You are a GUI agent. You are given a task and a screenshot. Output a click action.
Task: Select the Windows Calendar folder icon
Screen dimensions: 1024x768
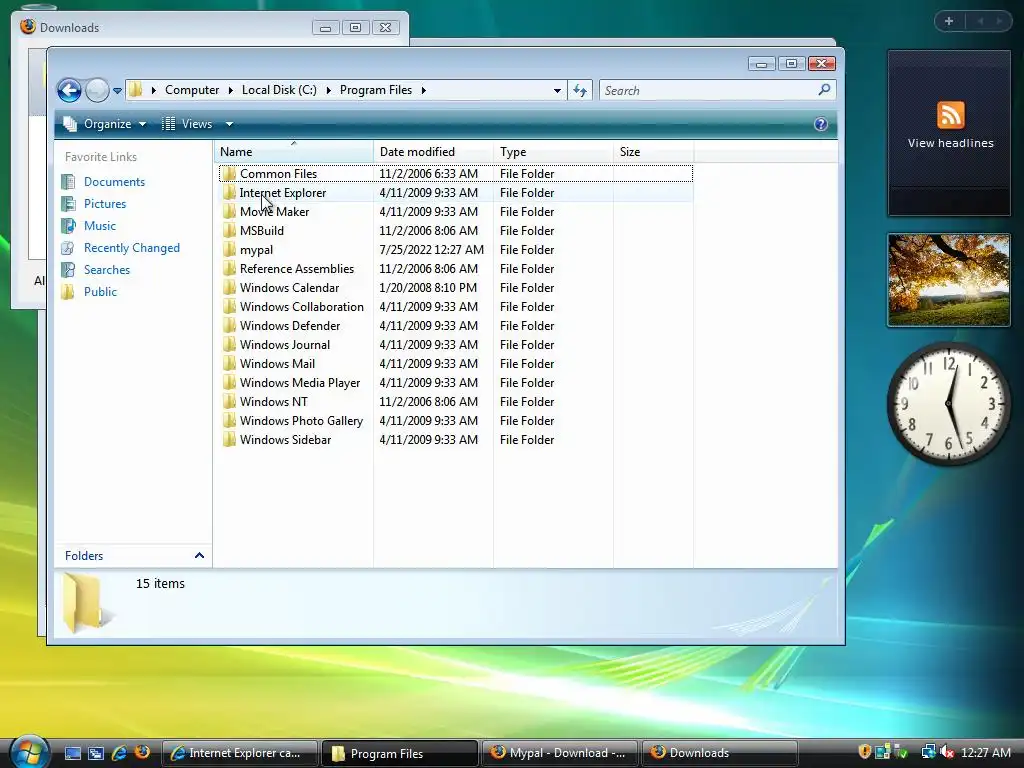tap(229, 287)
